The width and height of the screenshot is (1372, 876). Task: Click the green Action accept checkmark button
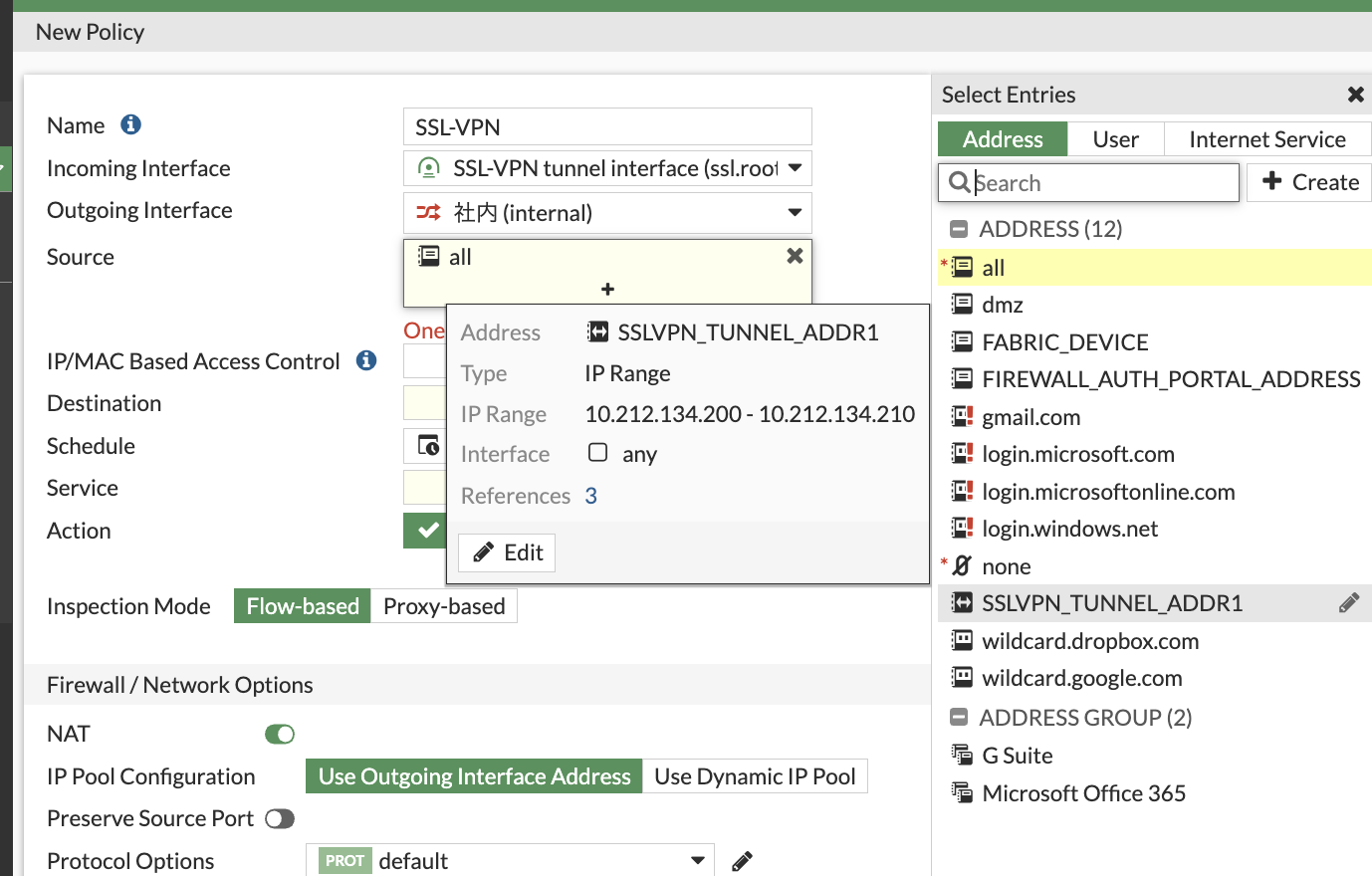point(426,531)
